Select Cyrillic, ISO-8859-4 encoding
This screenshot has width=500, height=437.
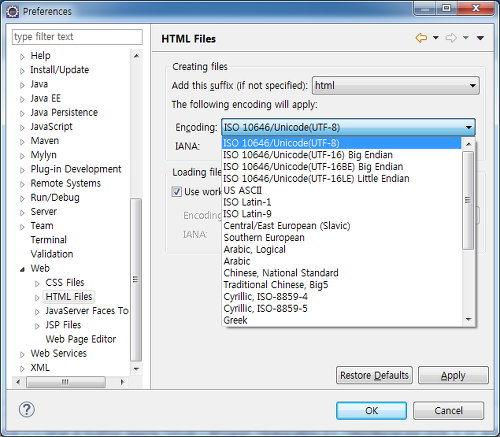(342, 297)
